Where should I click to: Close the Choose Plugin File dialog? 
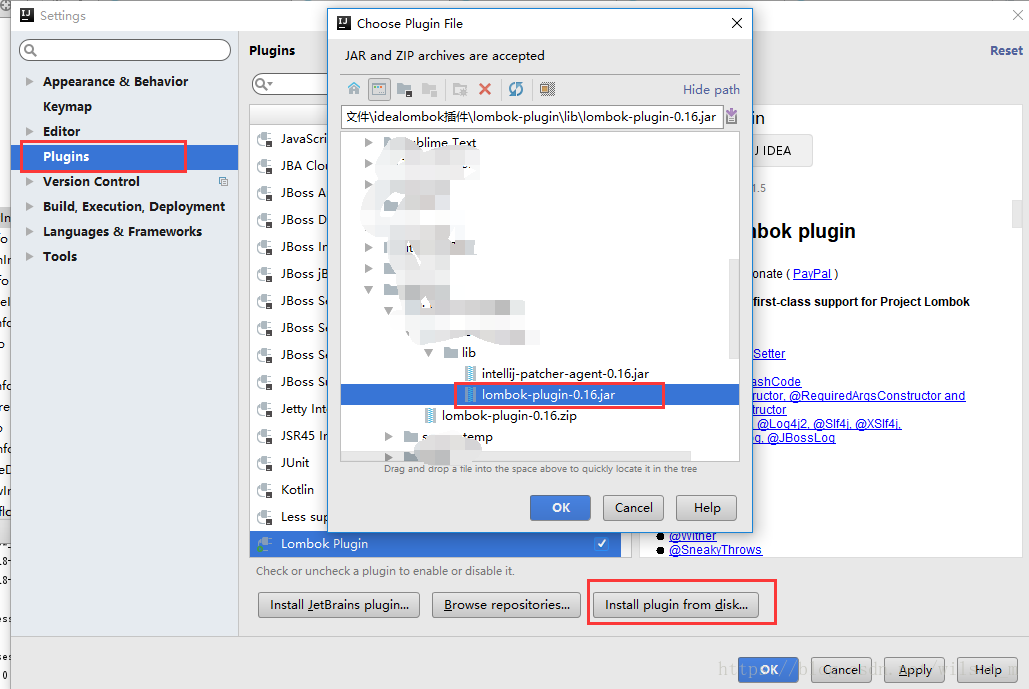click(x=737, y=24)
